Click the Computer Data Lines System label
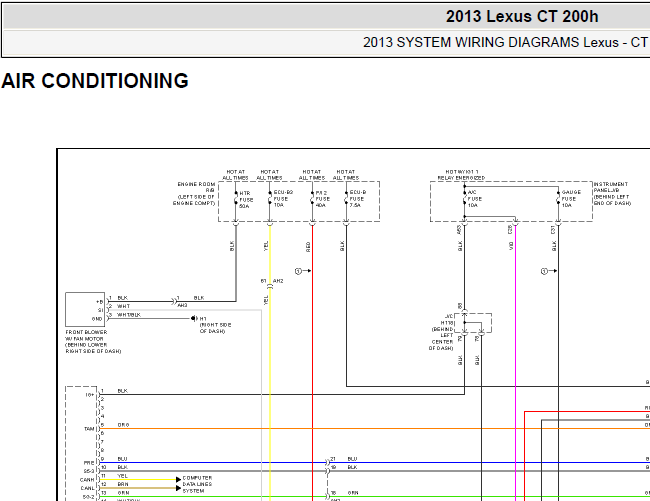 pyautogui.click(x=197, y=484)
